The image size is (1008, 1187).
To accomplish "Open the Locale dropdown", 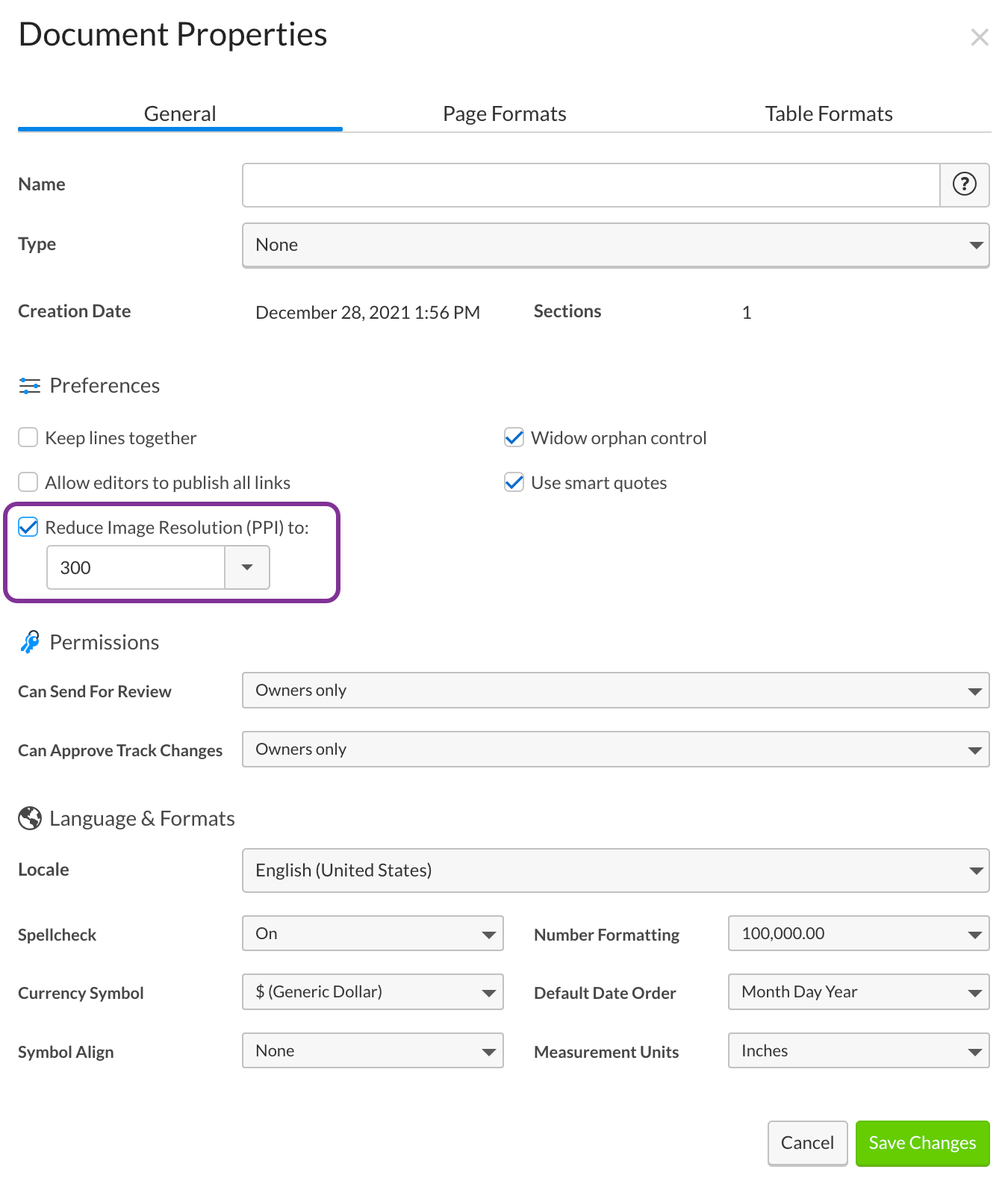I will 615,870.
